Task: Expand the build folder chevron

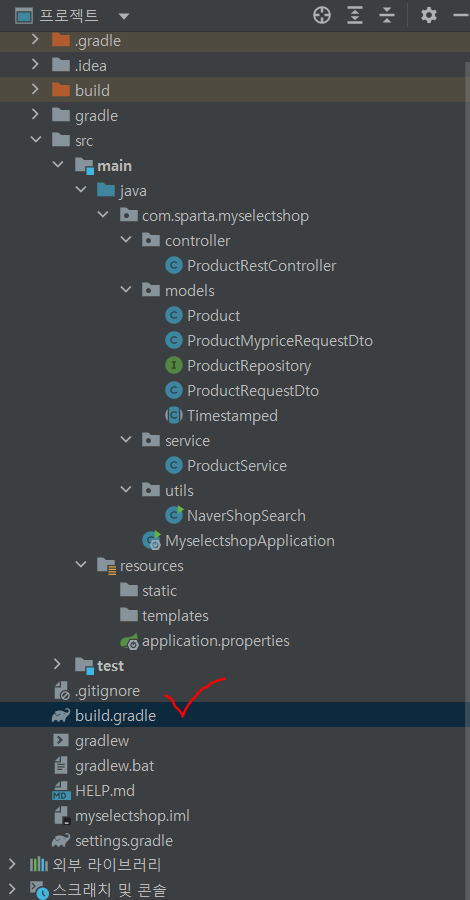Action: [x=35, y=90]
